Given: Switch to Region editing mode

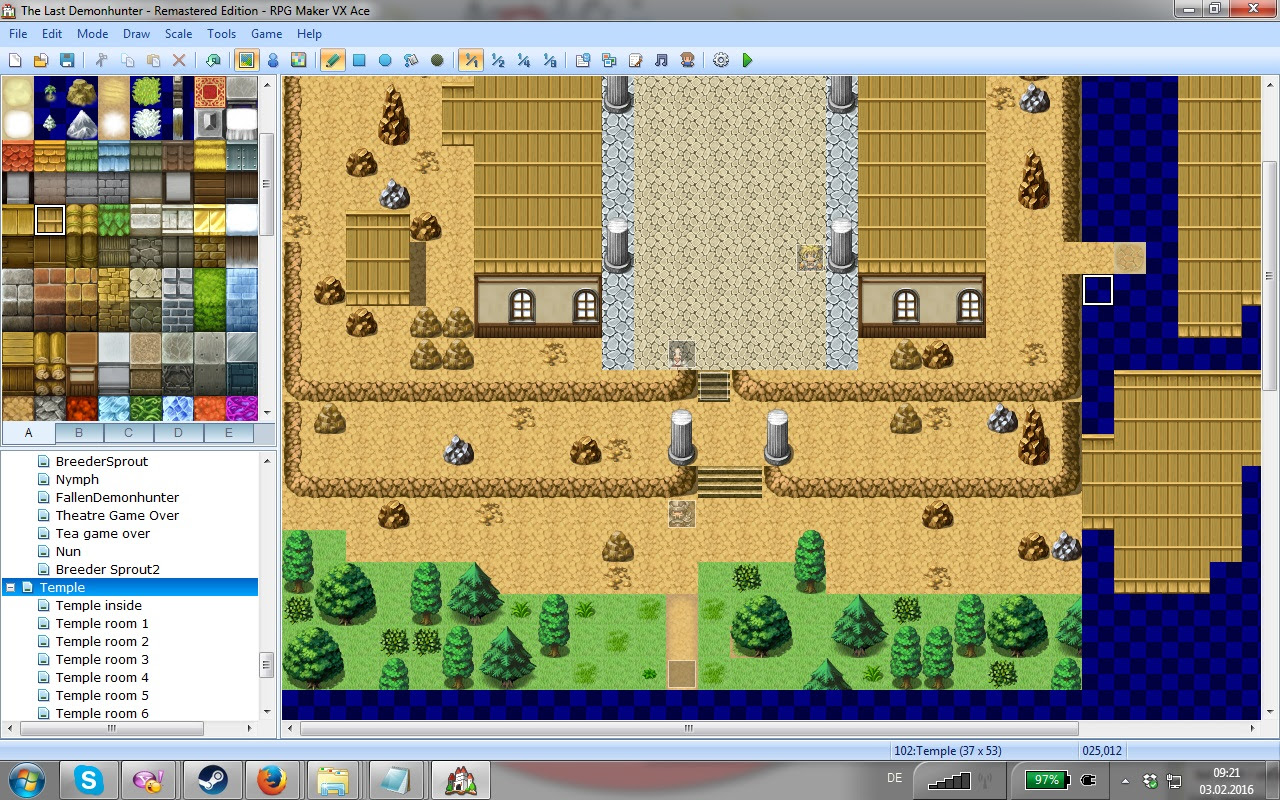Looking at the screenshot, I should [x=298, y=60].
